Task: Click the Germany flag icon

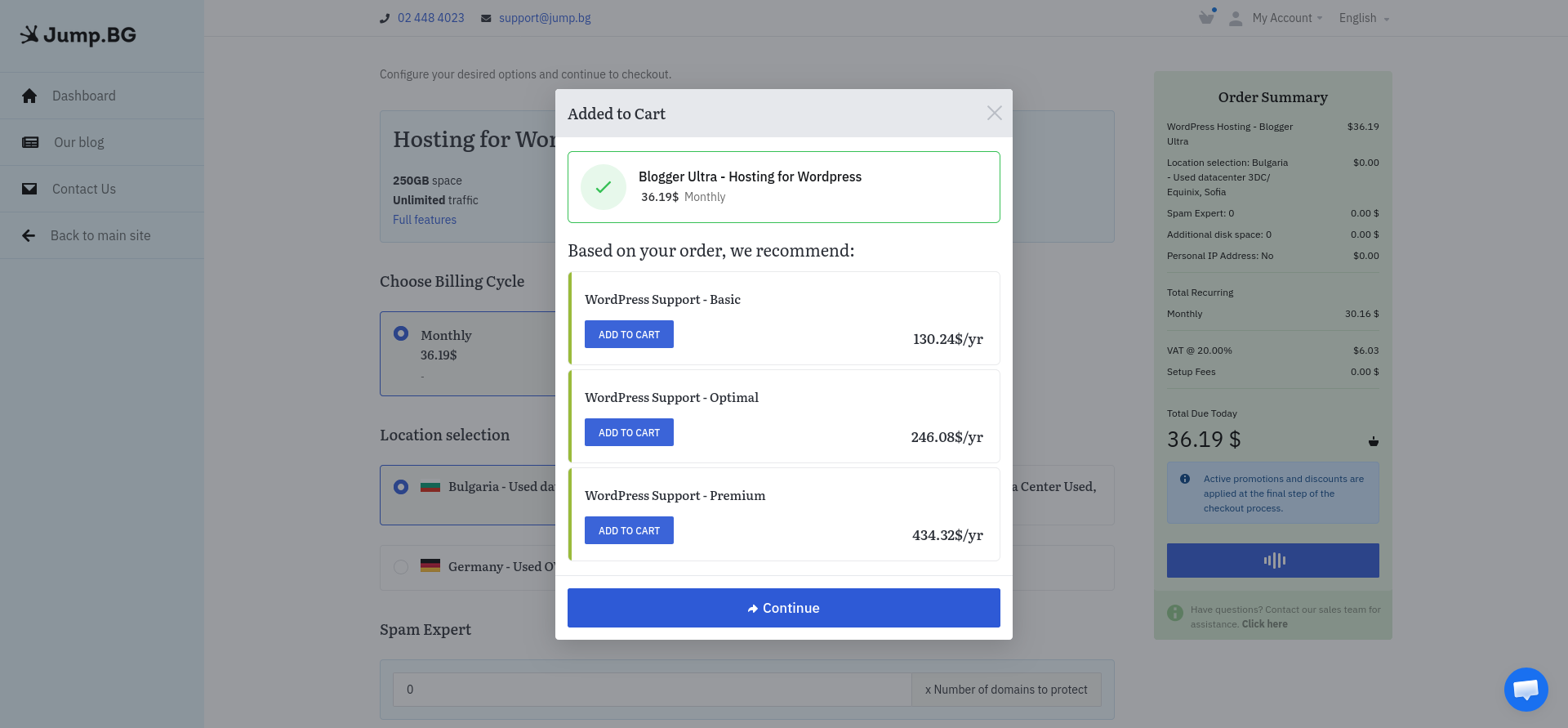Action: (430, 565)
